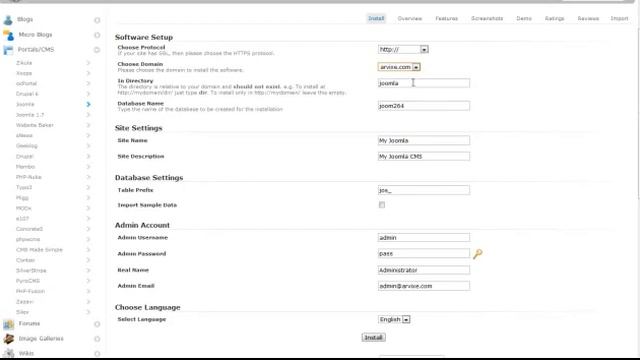Open the Reviews tab
640x360 pixels.
click(588, 18)
